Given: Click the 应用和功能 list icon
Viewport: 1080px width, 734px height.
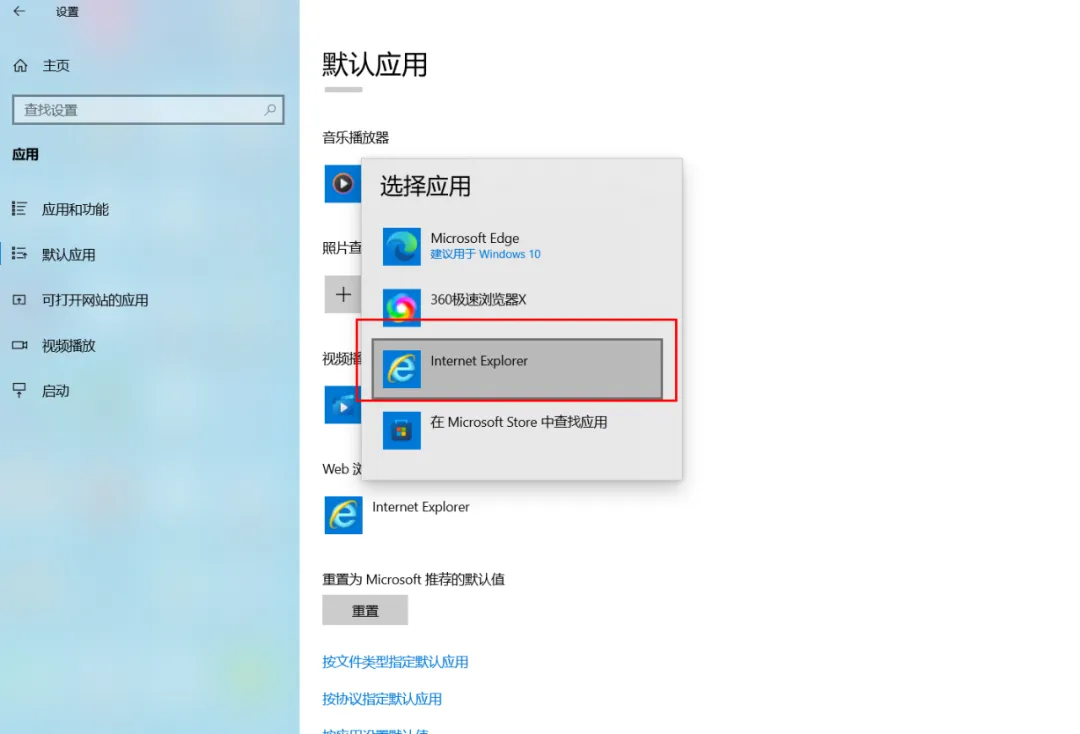Looking at the screenshot, I should (x=19, y=209).
